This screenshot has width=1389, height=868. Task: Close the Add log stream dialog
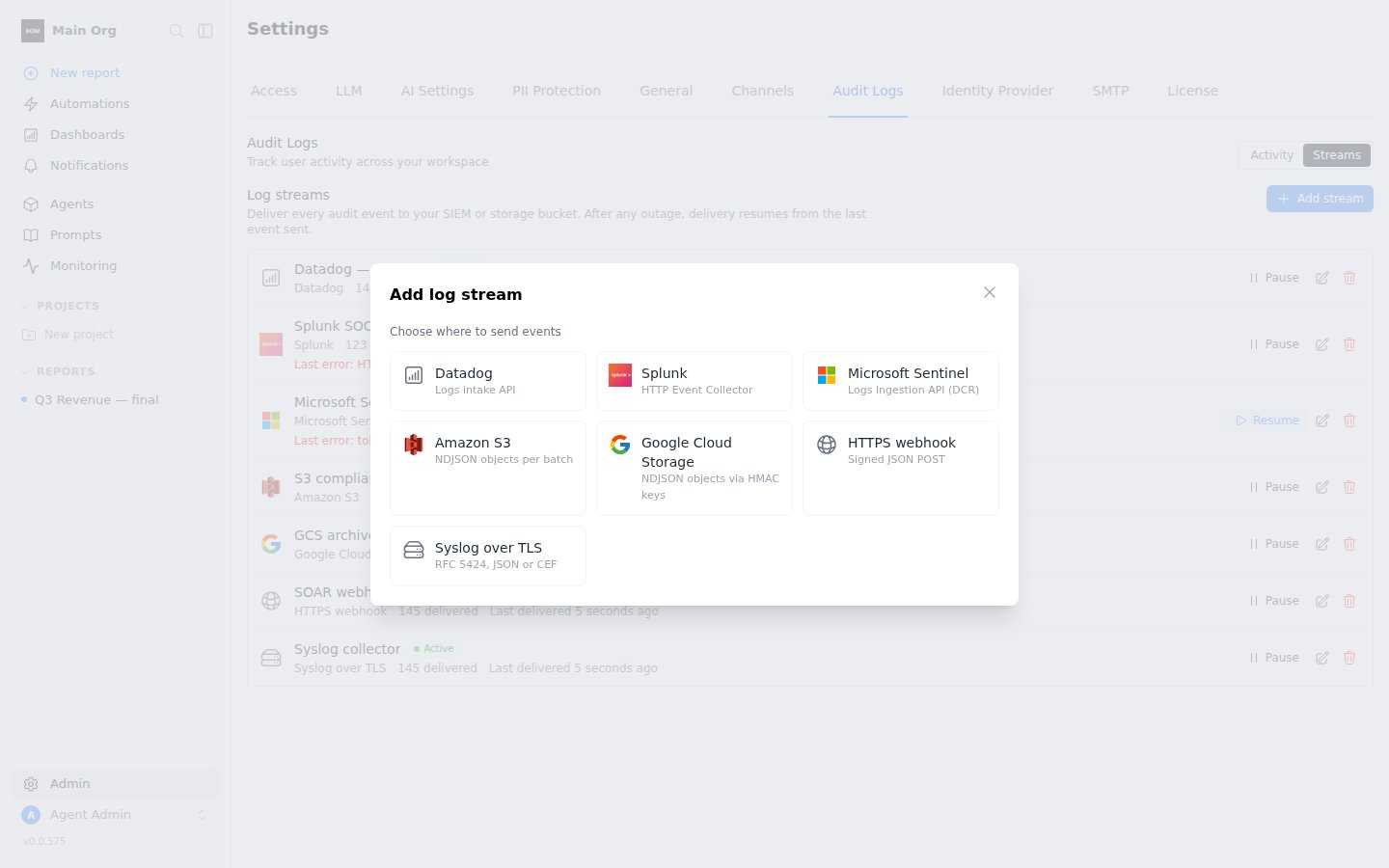tap(990, 292)
